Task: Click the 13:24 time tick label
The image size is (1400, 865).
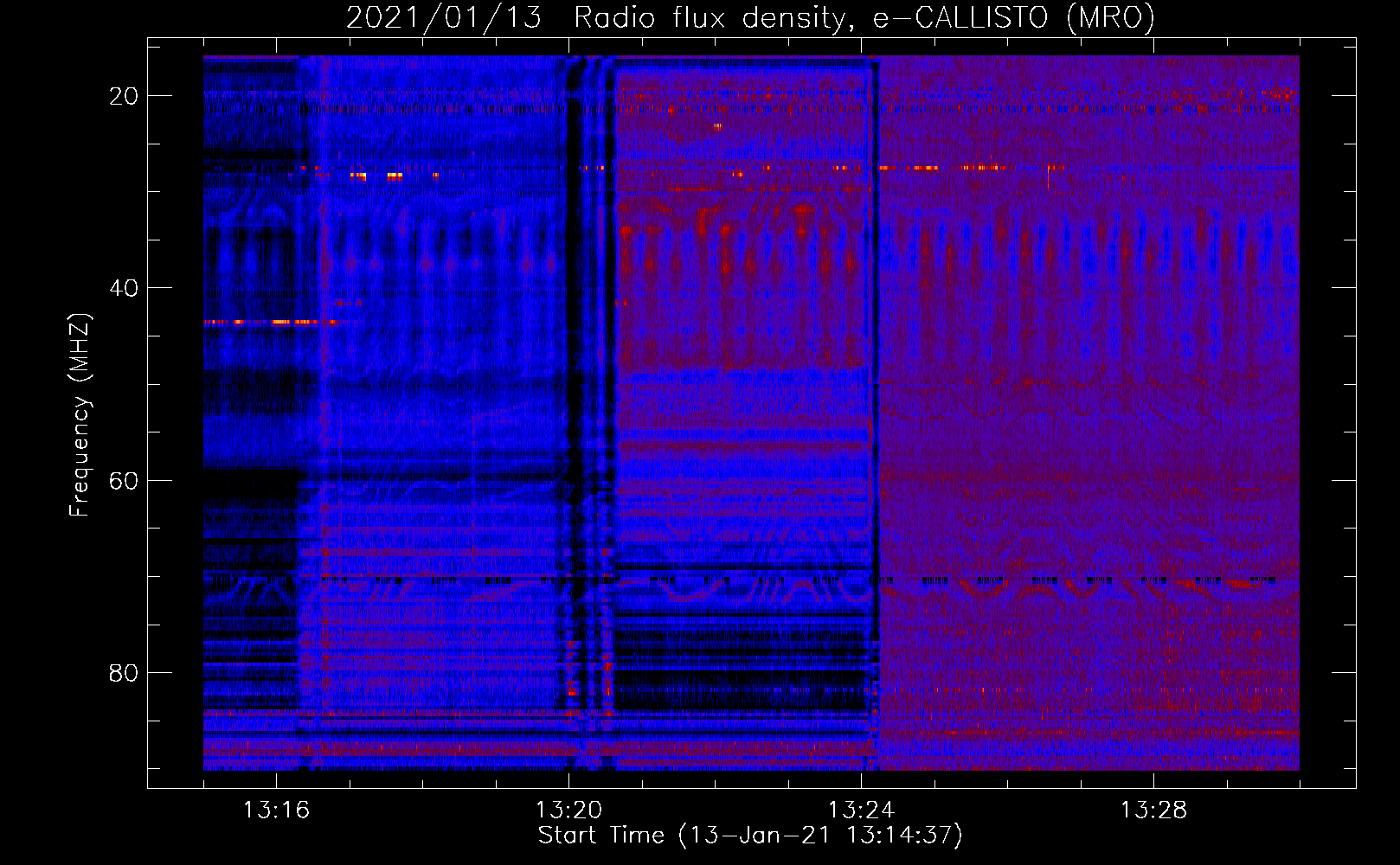Action: [861, 810]
